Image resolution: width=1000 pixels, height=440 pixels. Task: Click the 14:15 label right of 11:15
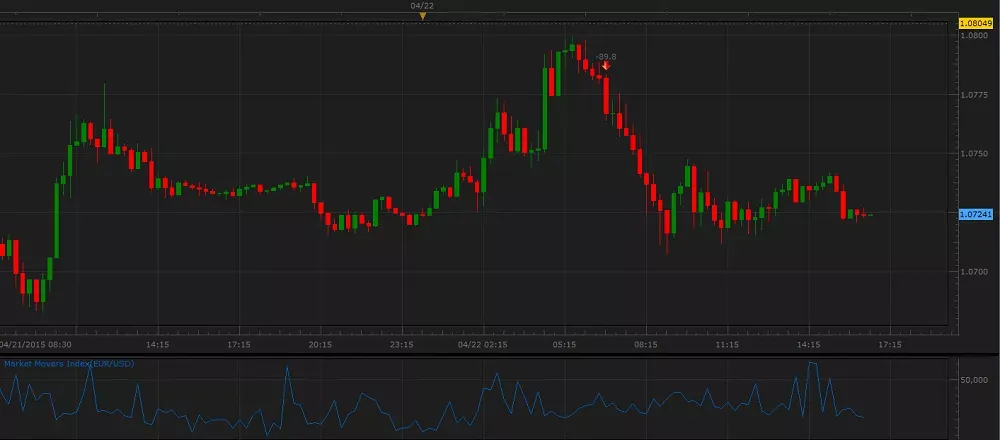(x=809, y=344)
